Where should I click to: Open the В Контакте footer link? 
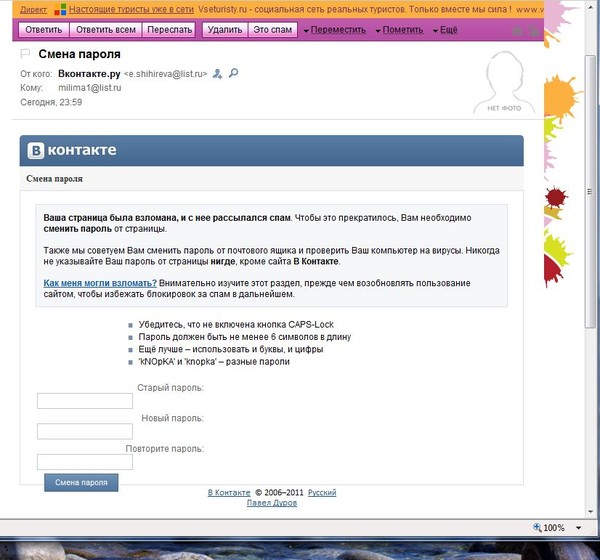click(229, 493)
